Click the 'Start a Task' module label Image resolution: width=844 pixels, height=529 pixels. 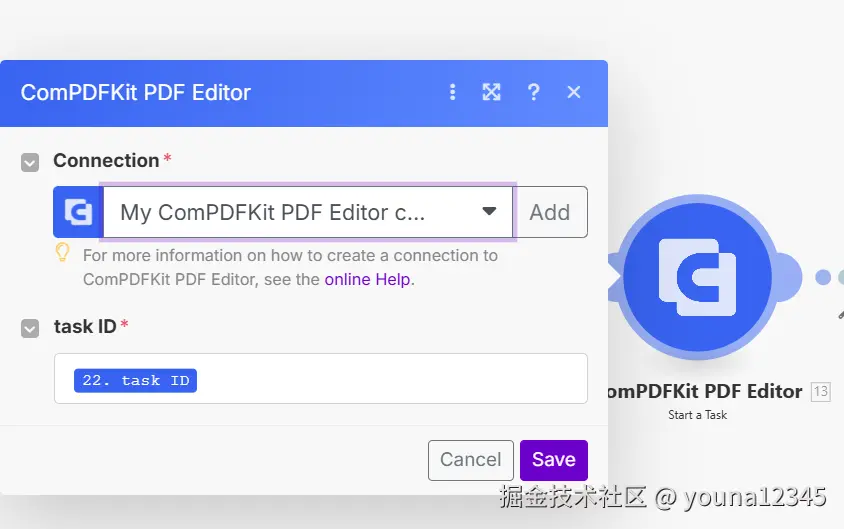(698, 415)
